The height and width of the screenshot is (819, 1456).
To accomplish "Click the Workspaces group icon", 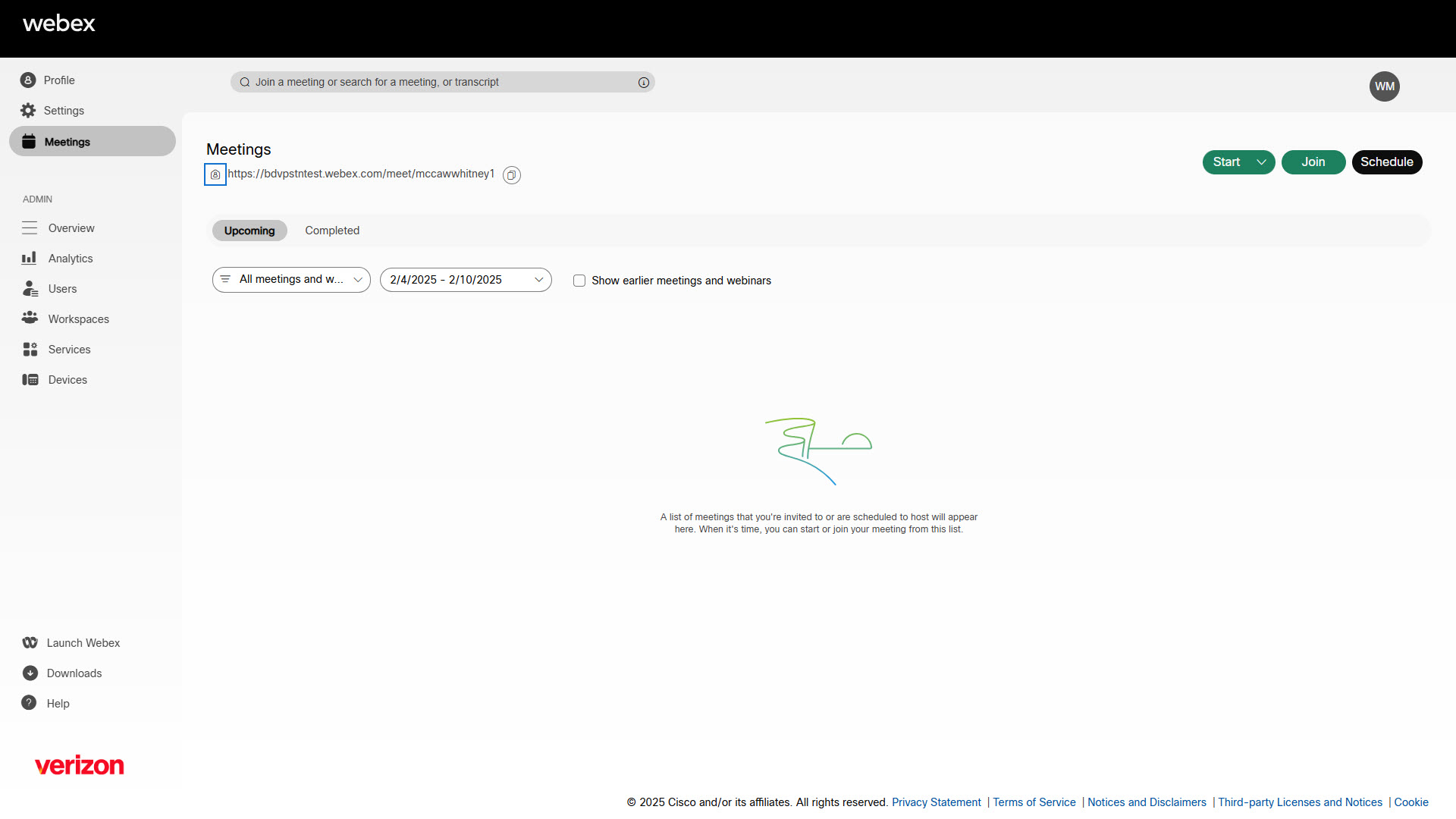I will tap(30, 318).
